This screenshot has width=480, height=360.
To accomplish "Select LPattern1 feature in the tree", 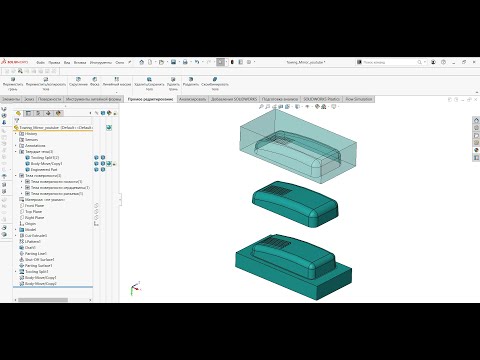I will coord(30,242).
